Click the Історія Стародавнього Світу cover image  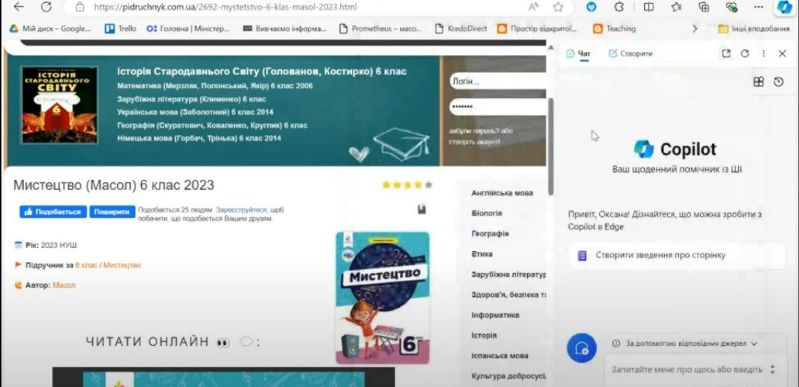click(59, 105)
